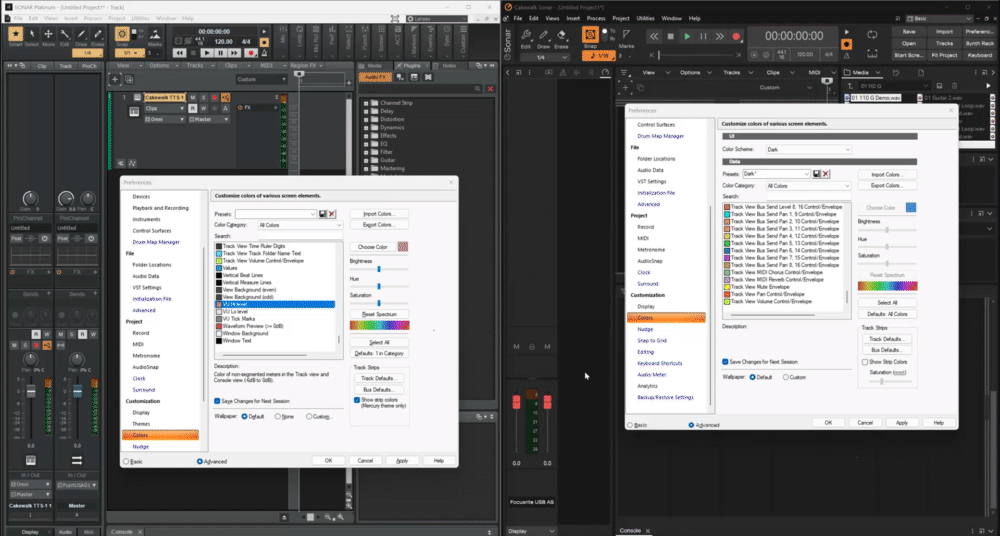Choose the Move tool in SONAR Platinum
The width and height of the screenshot is (1000, 536).
(x=48, y=36)
